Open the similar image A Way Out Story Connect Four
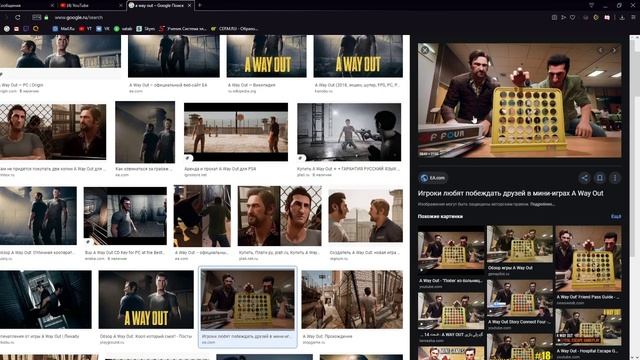This screenshot has width=640, height=360. point(520,298)
